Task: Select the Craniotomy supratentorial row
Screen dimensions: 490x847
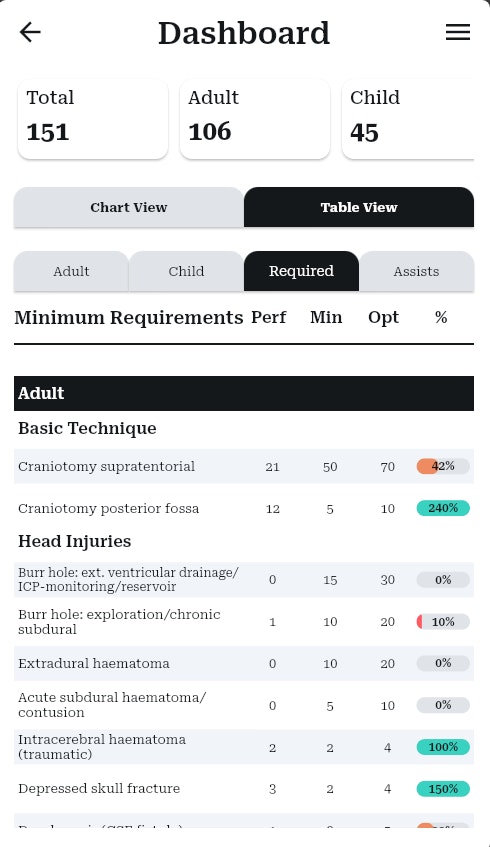Action: pyautogui.click(x=244, y=466)
